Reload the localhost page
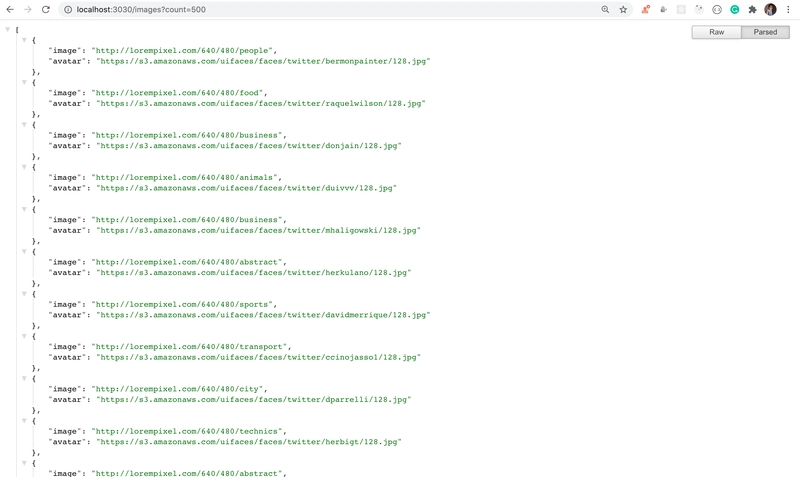 (46, 9)
